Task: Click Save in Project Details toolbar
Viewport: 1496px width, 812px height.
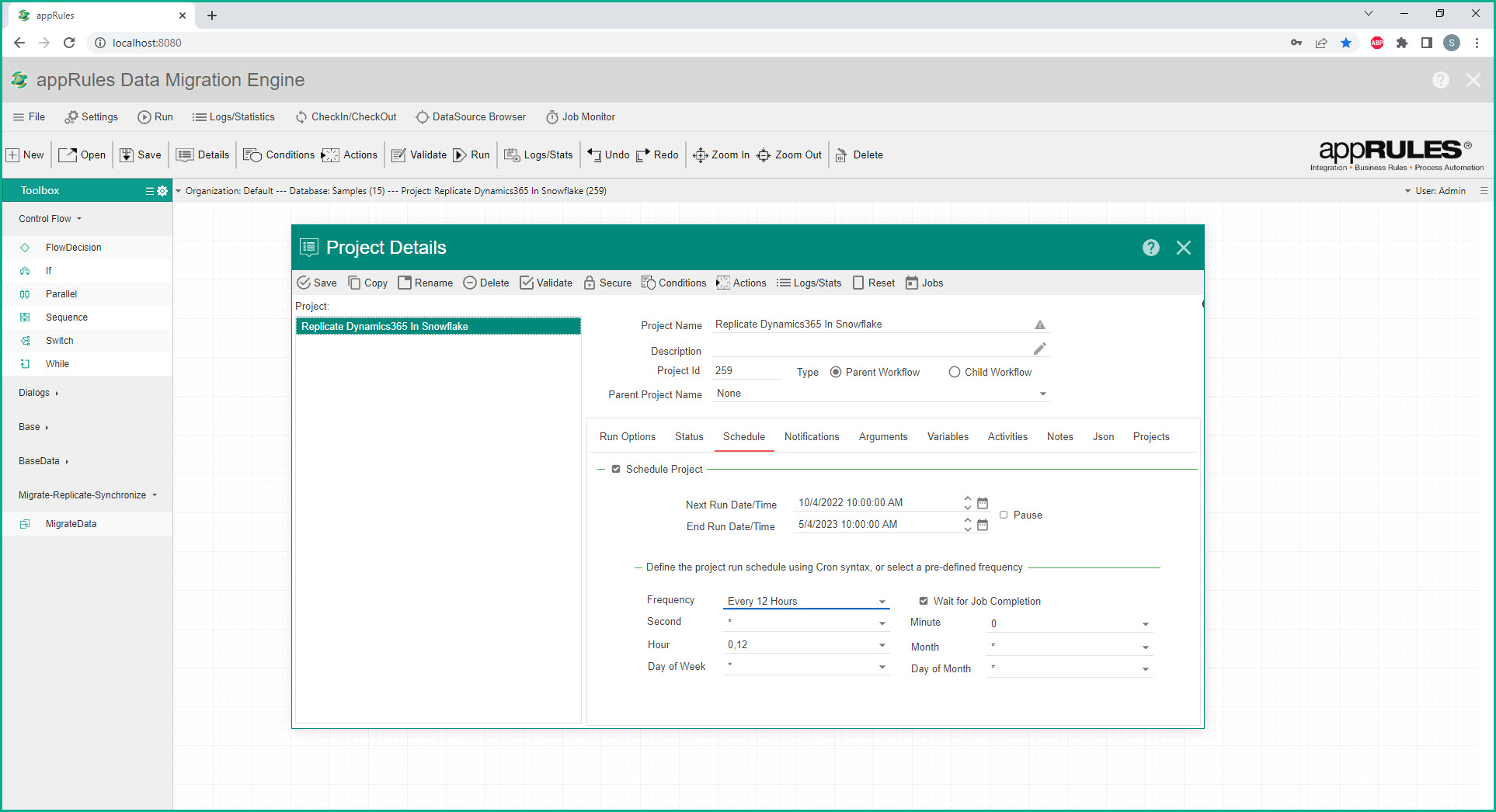Action: click(x=317, y=283)
